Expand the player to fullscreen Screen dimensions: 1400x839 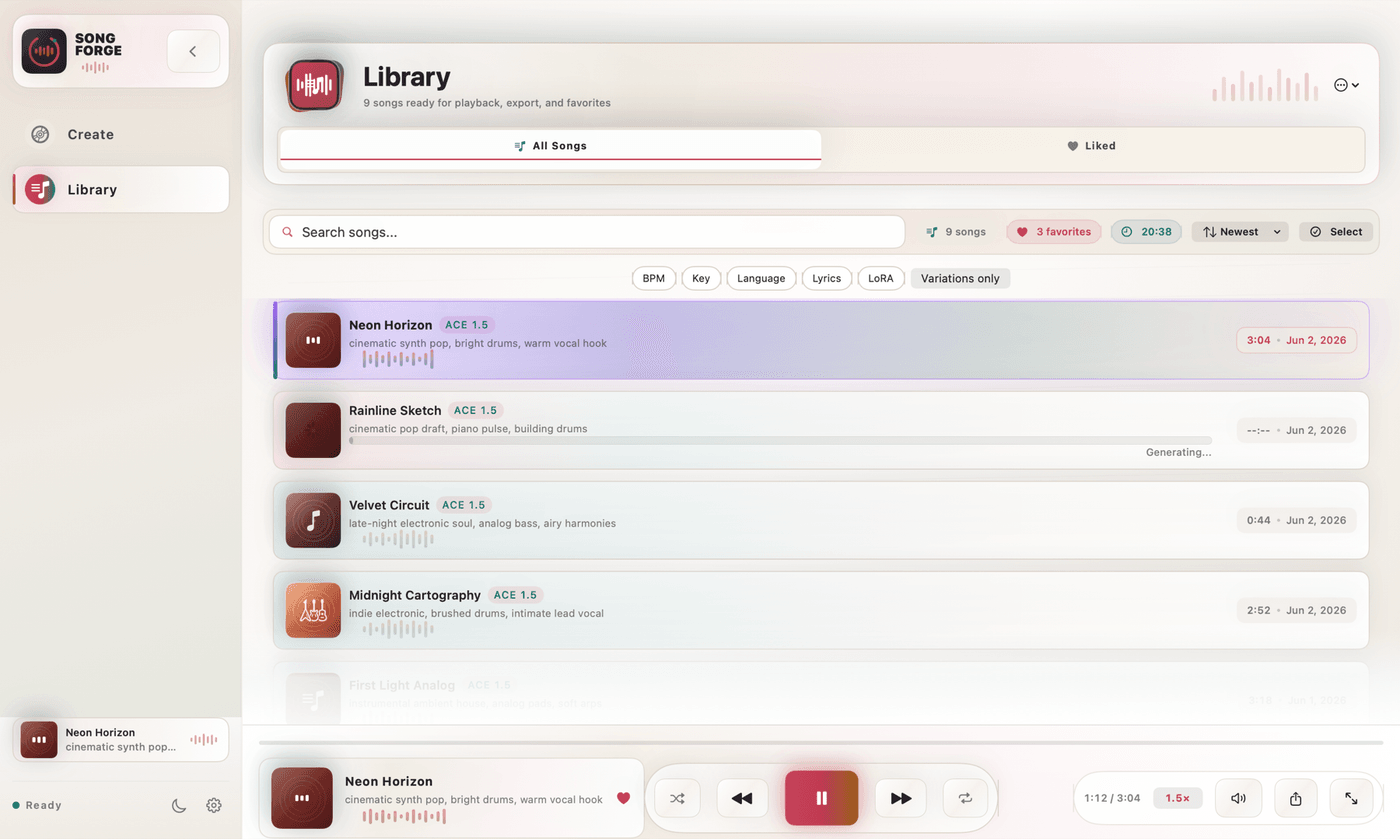1351,798
